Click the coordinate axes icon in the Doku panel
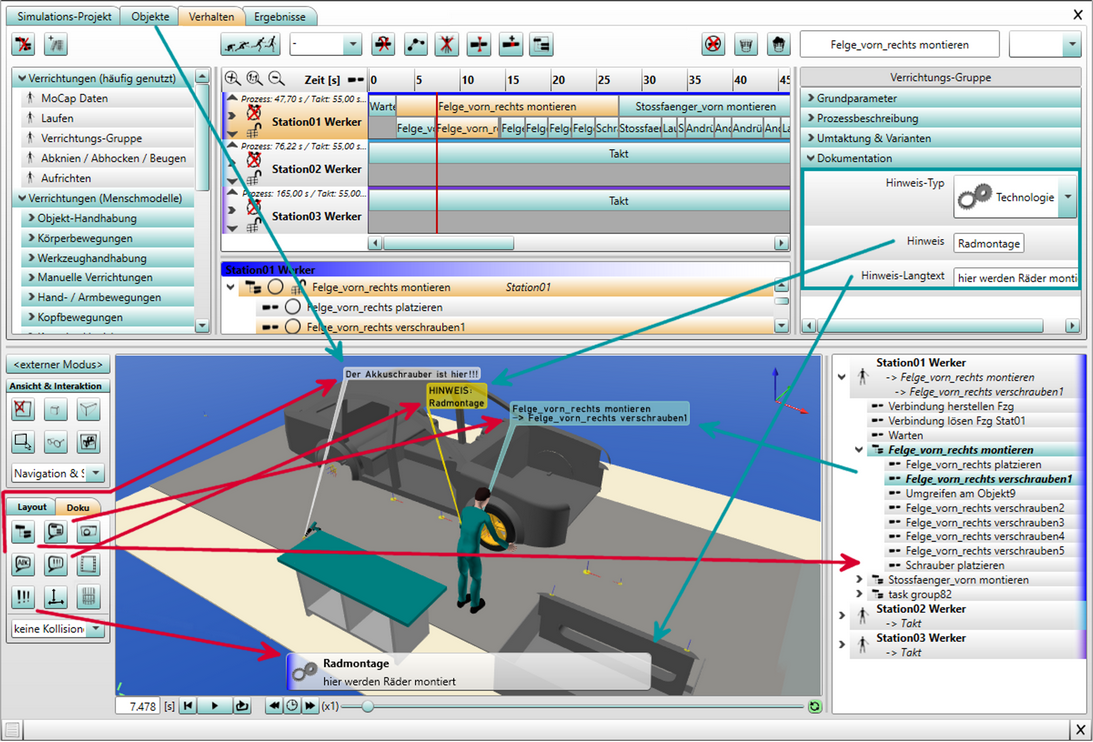The width and height of the screenshot is (1093, 742). pos(56,597)
